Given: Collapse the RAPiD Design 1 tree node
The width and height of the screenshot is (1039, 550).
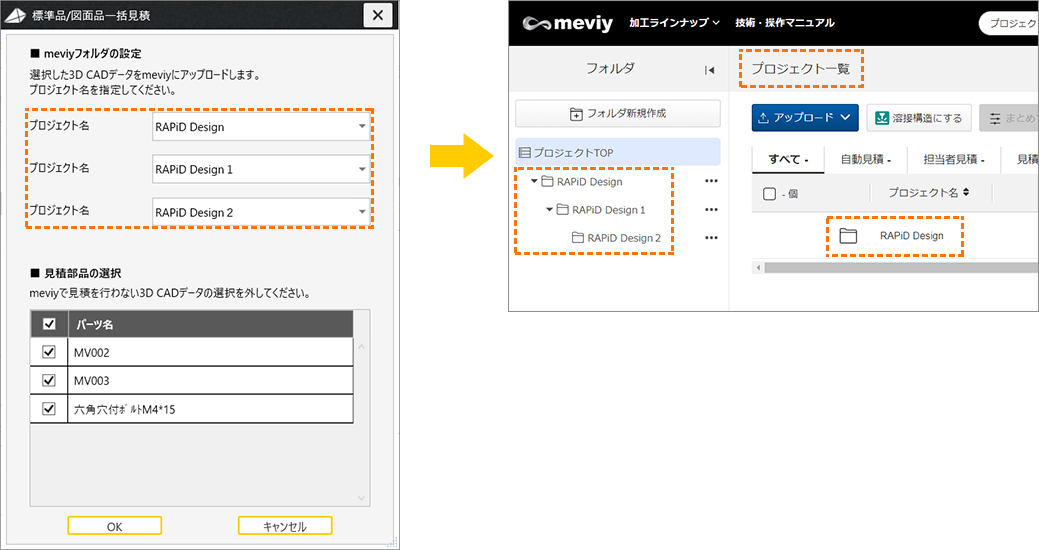Looking at the screenshot, I should pyautogui.click(x=549, y=209).
